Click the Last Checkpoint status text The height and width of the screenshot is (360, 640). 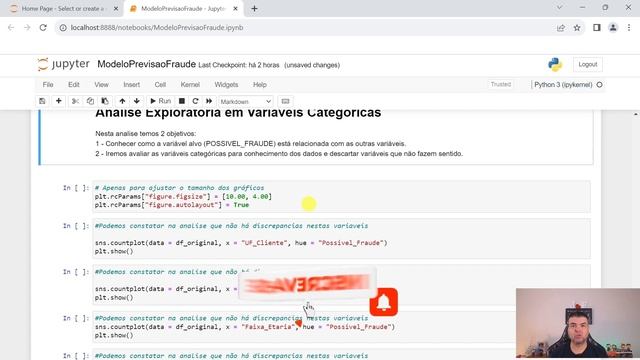click(x=239, y=65)
